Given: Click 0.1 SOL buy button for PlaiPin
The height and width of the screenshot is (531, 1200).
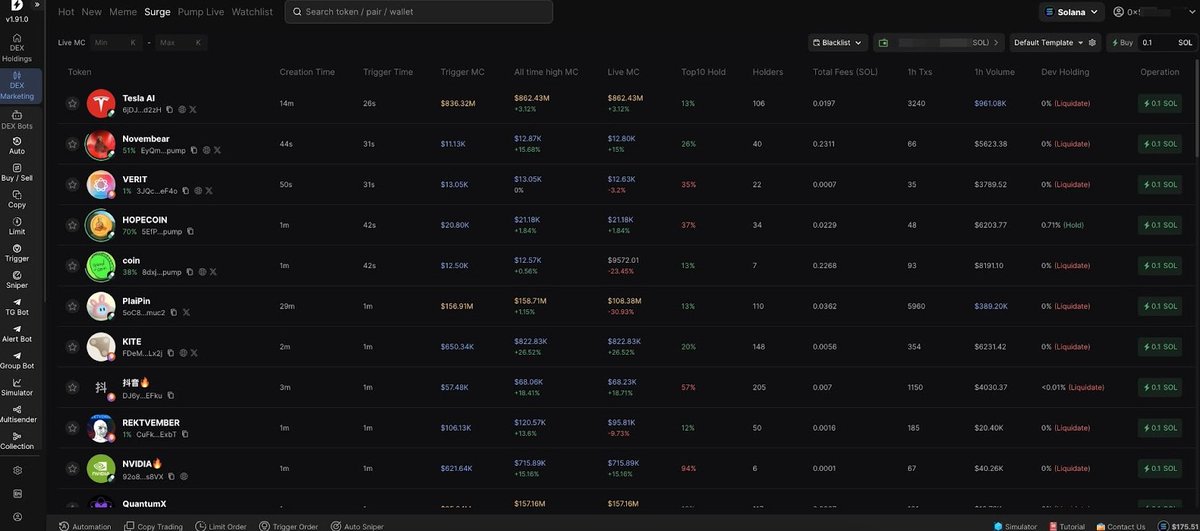Looking at the screenshot, I should 1161,306.
